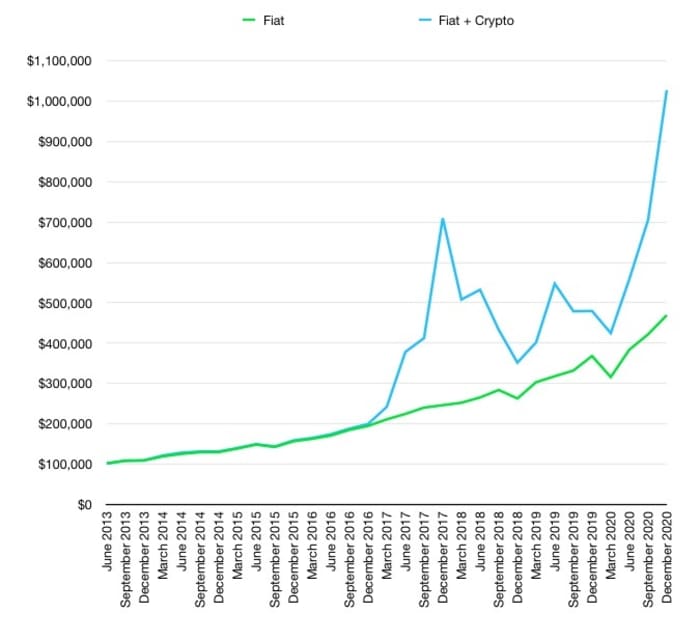
Task: Click the green line peak at December 2019
Action: click(x=592, y=356)
